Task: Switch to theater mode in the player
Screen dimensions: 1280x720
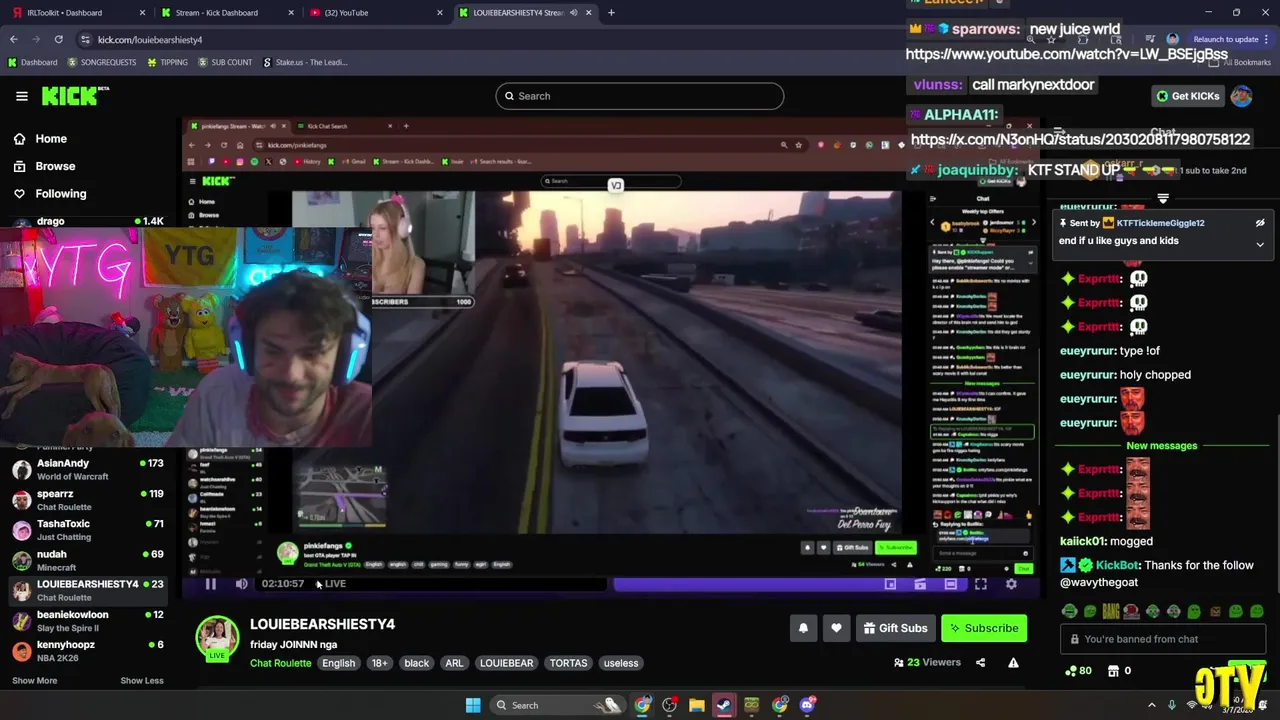Action: (951, 584)
